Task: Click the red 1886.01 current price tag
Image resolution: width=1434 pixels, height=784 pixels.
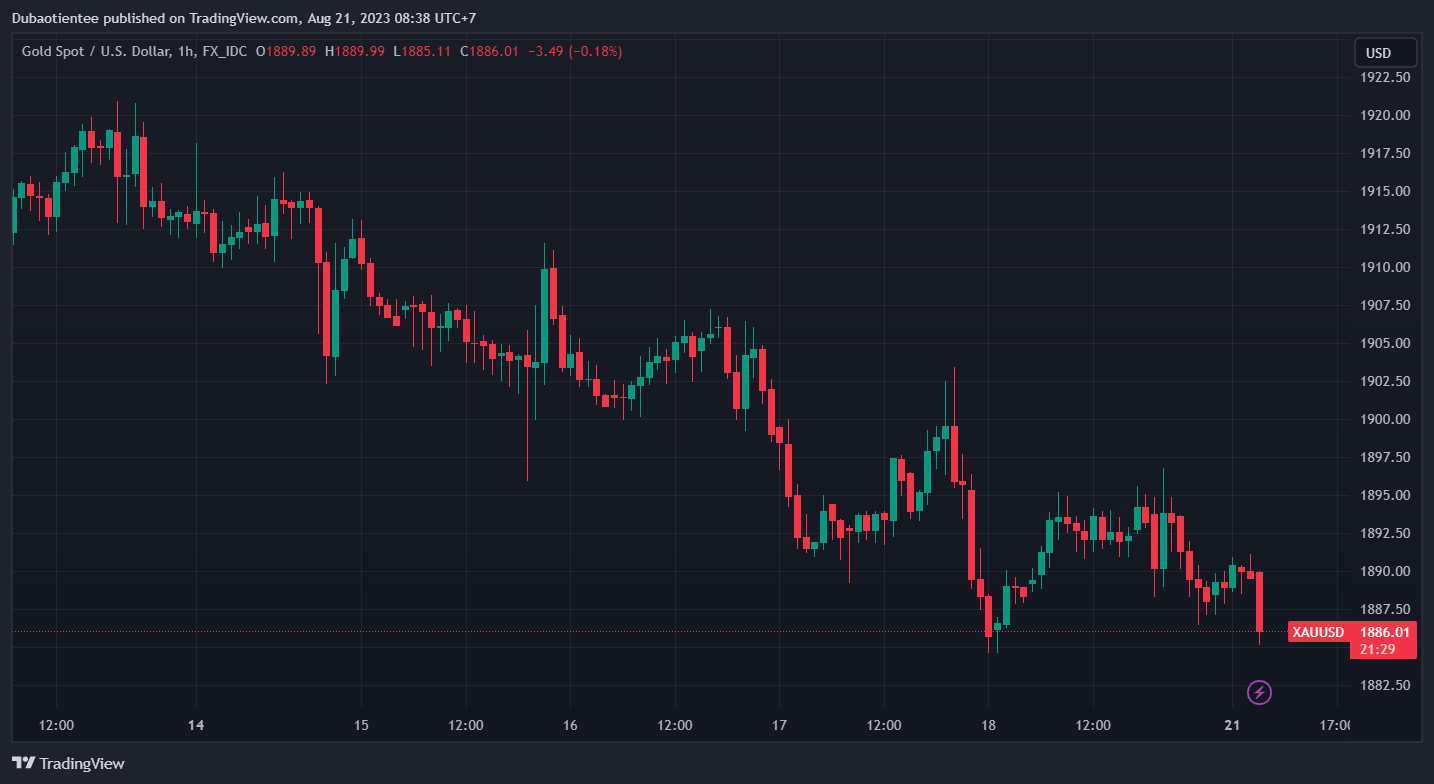Action: [1384, 632]
